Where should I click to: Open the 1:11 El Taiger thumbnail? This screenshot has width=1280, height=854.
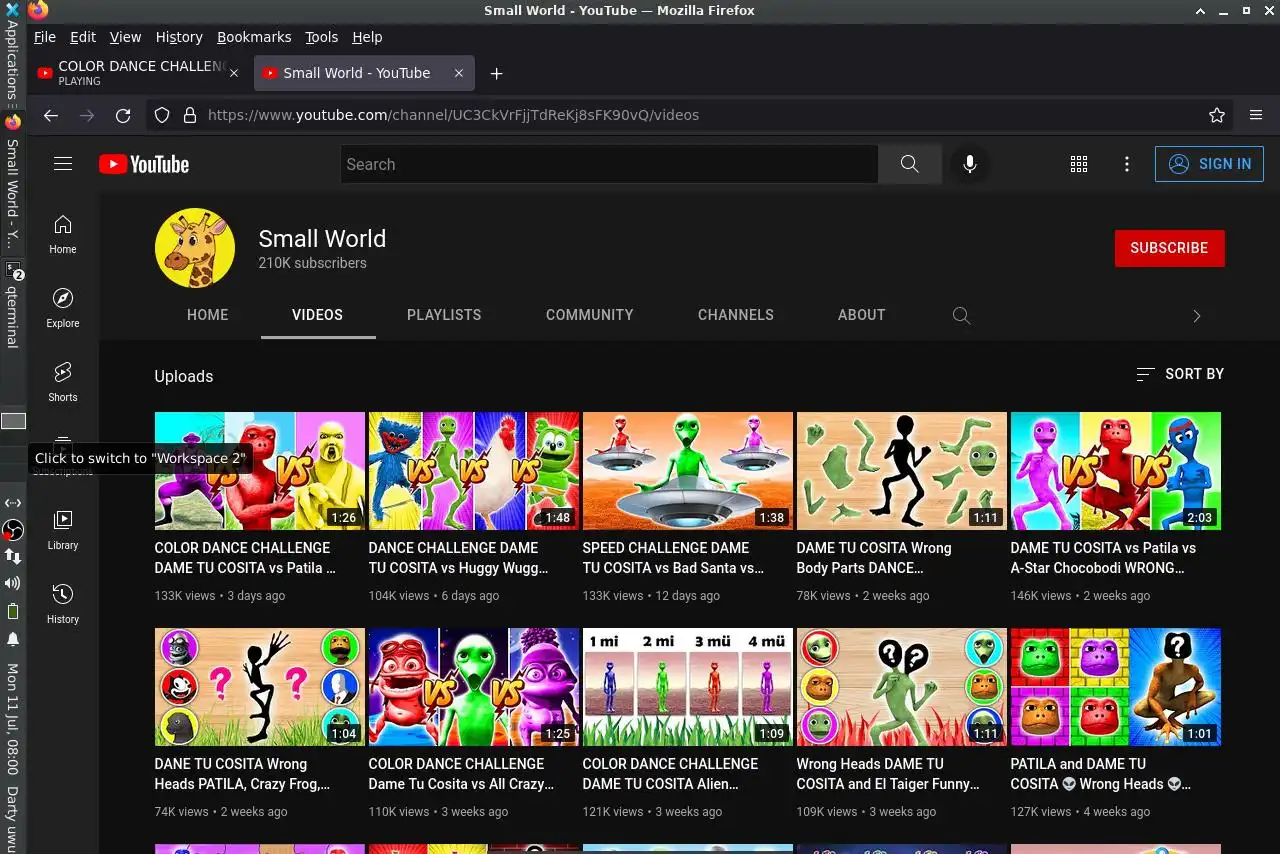tap(902, 687)
